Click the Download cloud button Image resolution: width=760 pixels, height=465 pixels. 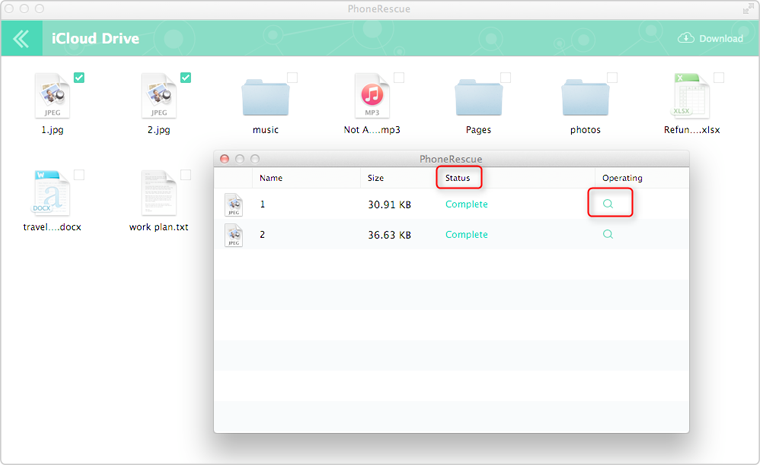click(710, 39)
